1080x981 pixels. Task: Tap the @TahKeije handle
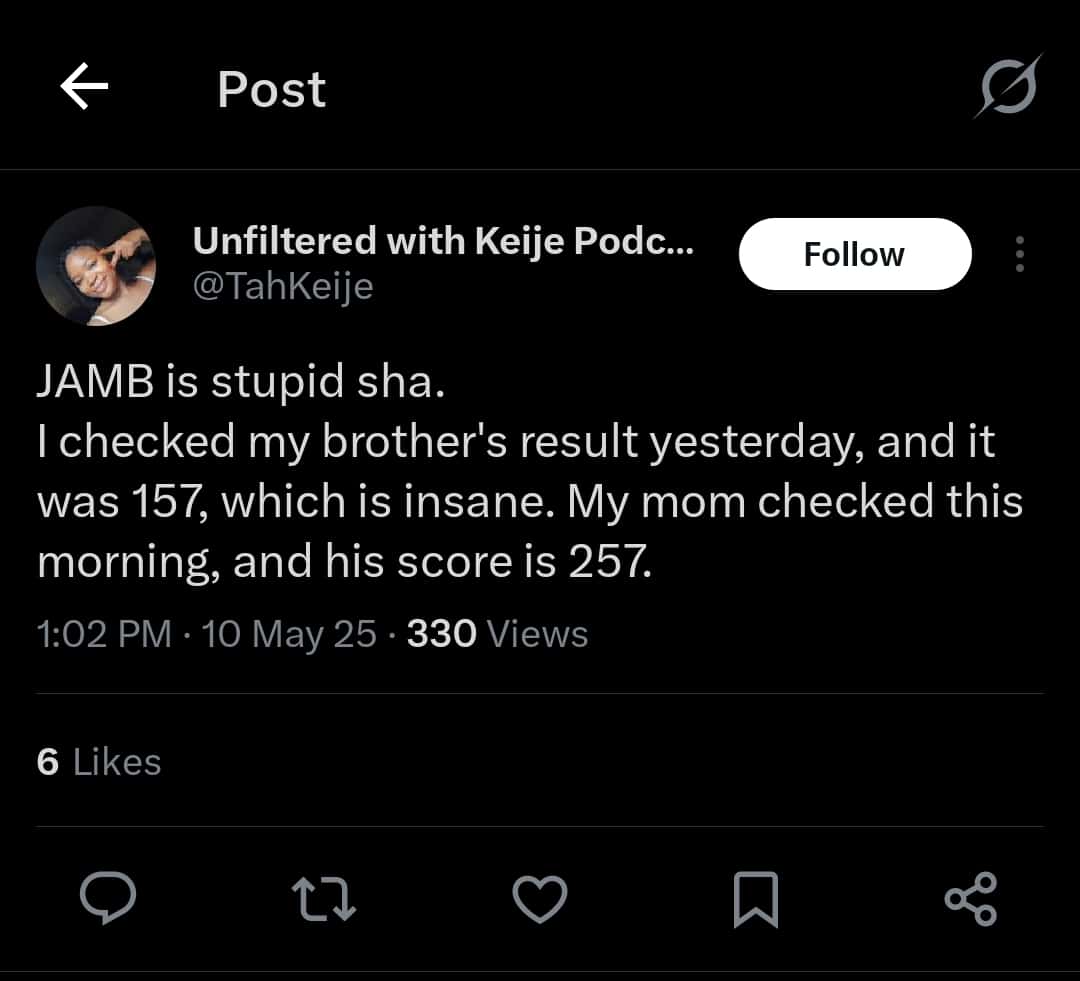(283, 287)
